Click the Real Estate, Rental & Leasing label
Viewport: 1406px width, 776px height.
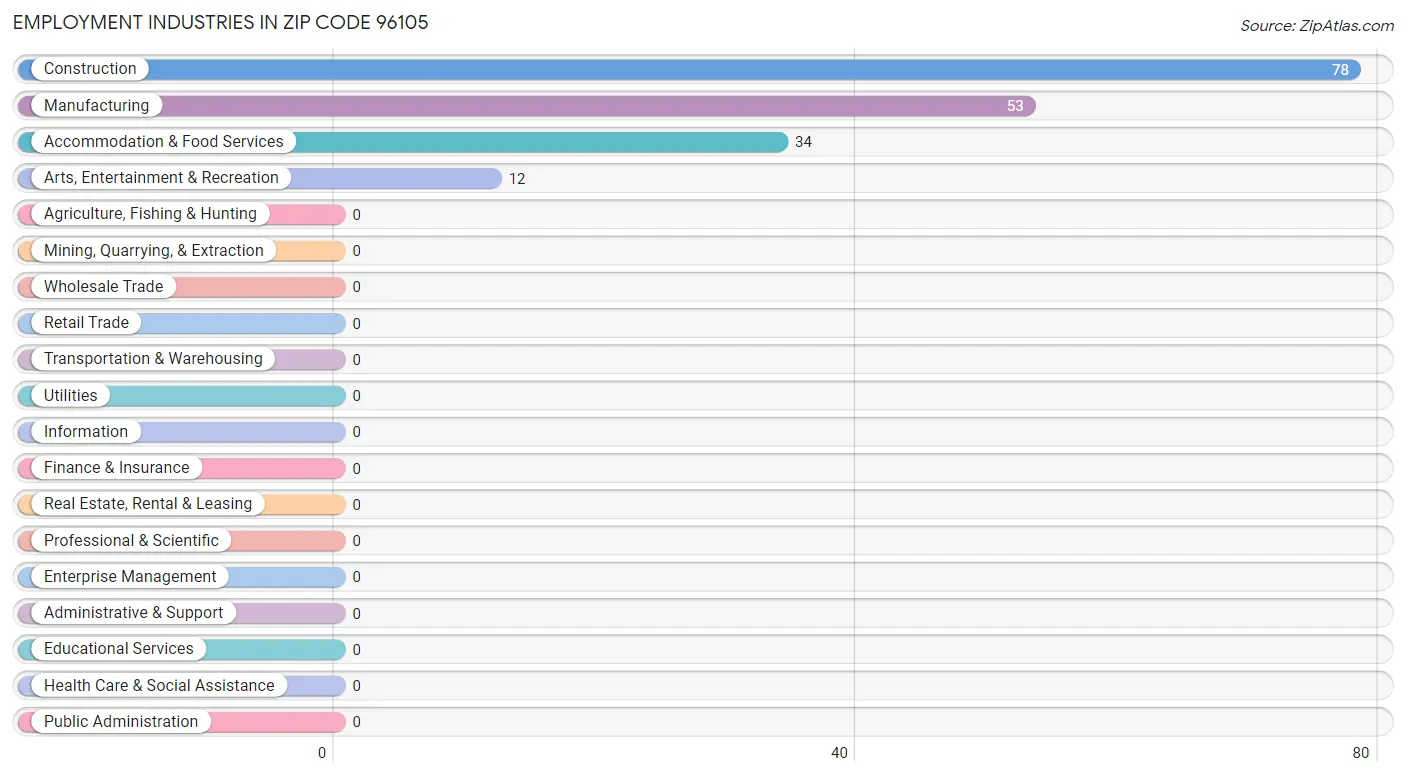pos(148,504)
